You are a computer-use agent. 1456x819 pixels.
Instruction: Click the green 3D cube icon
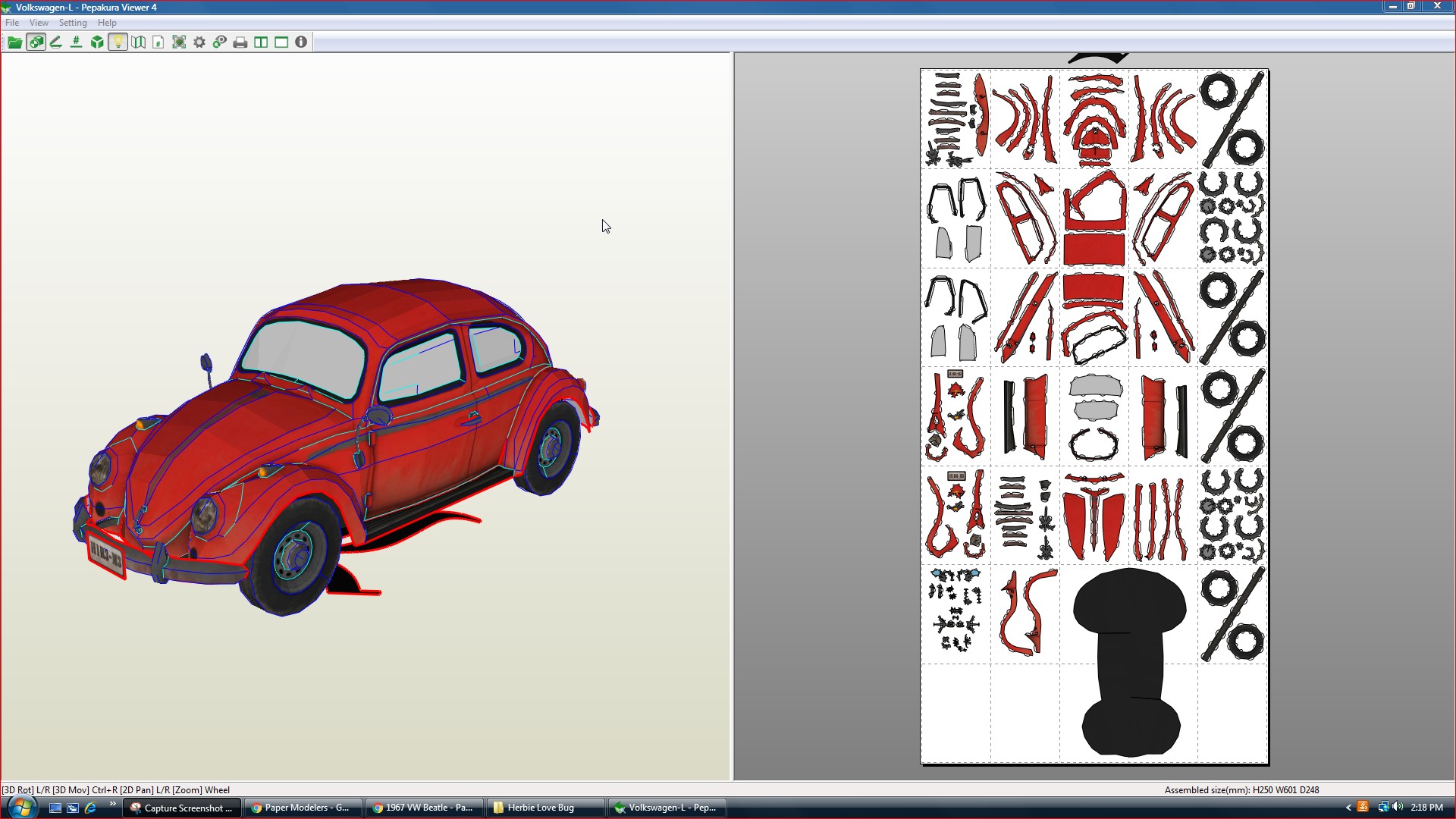97,42
